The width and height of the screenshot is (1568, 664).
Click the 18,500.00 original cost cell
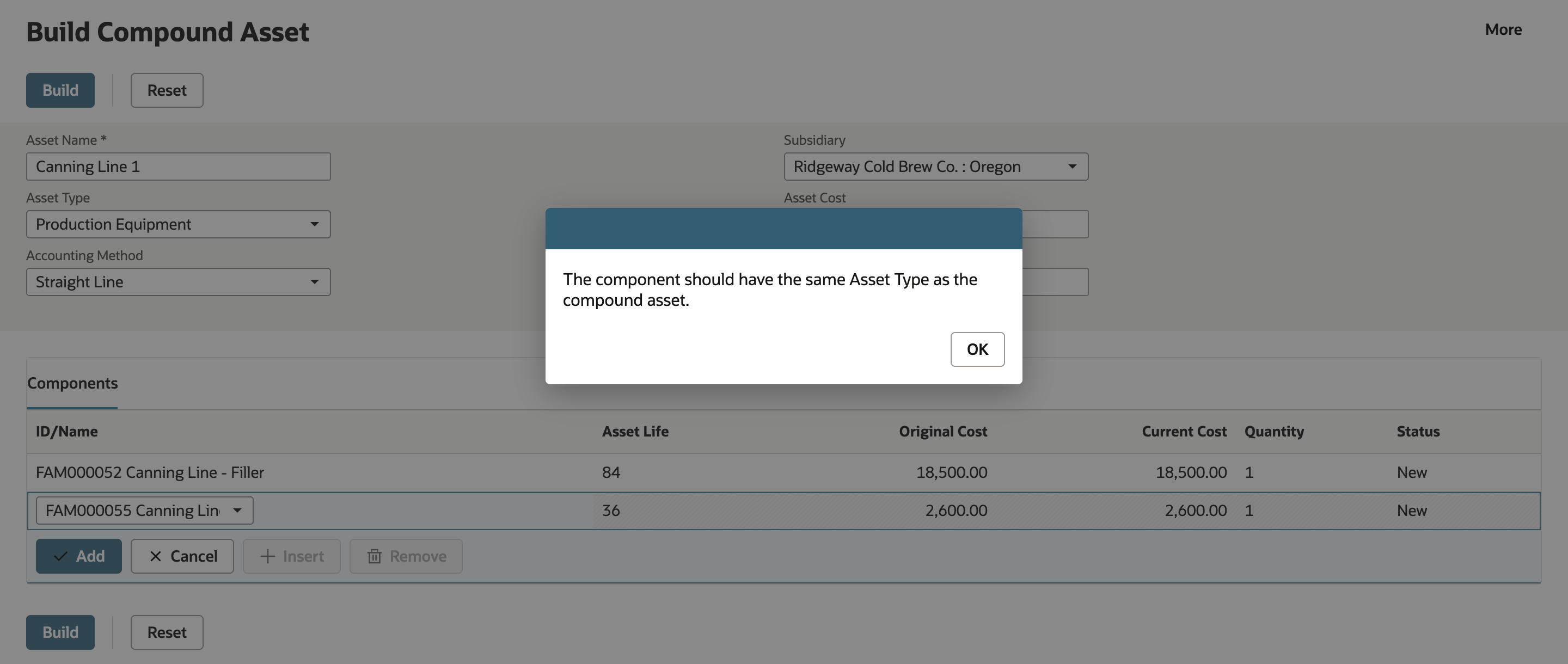click(951, 472)
